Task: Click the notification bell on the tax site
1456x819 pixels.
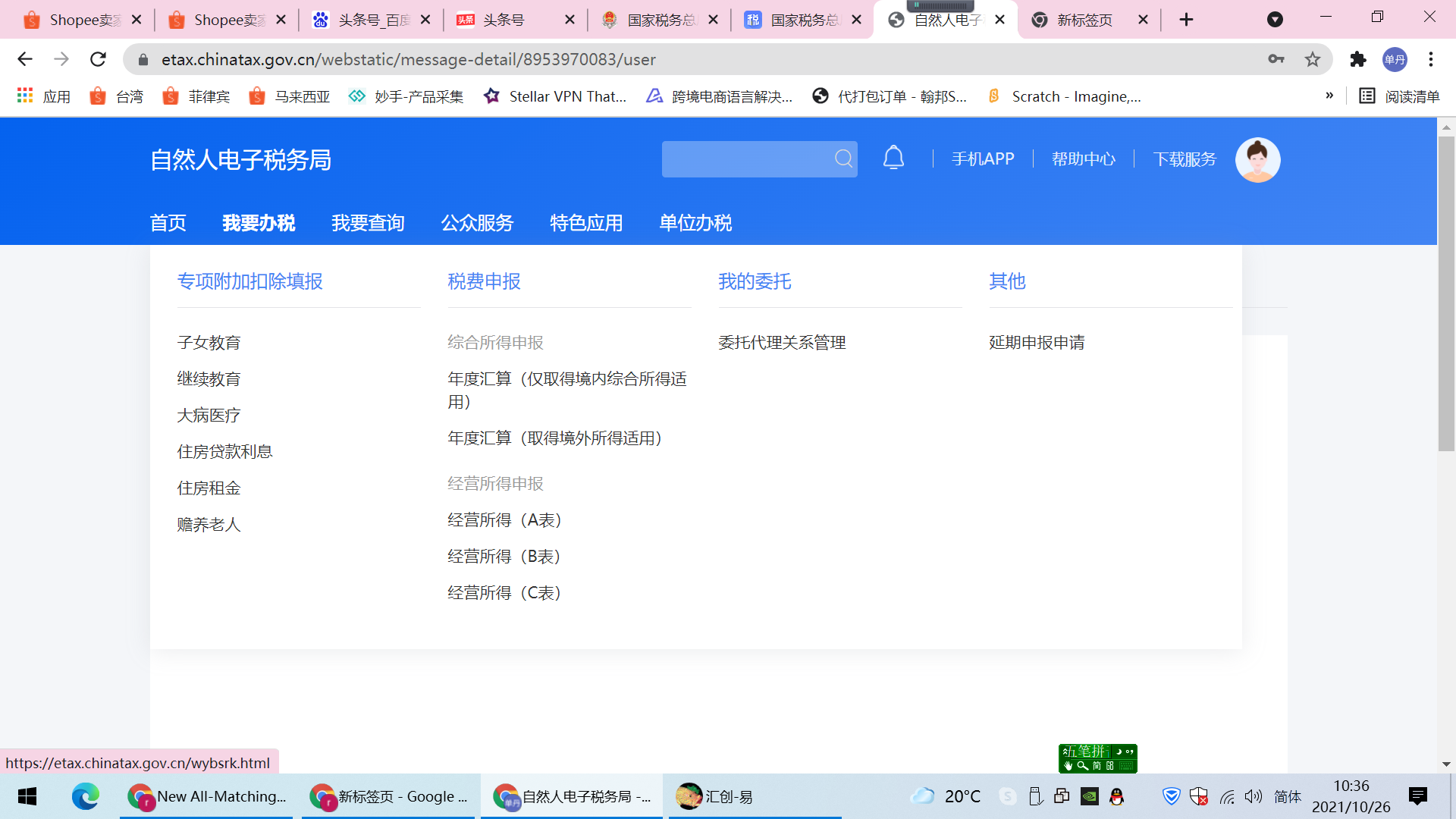Action: 893,158
